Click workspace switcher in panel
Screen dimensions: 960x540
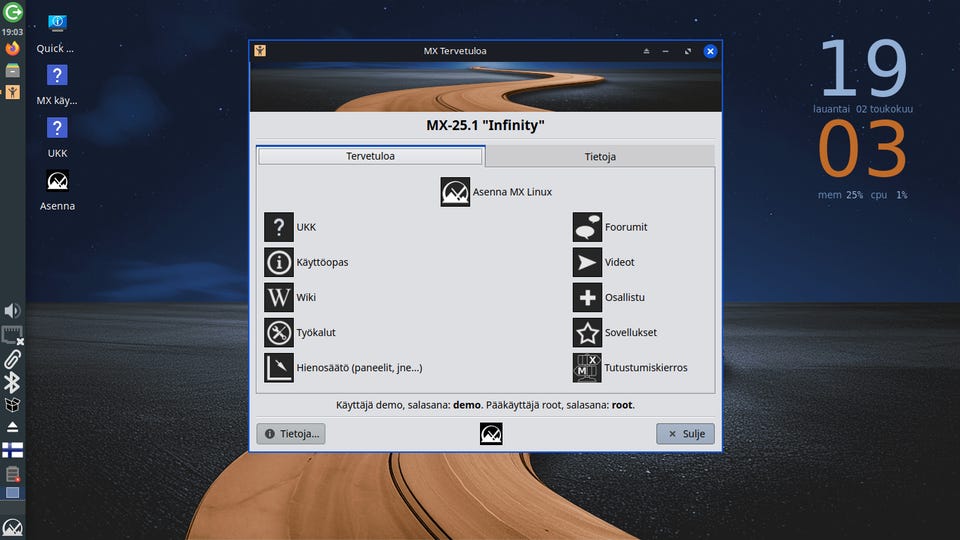point(12,493)
